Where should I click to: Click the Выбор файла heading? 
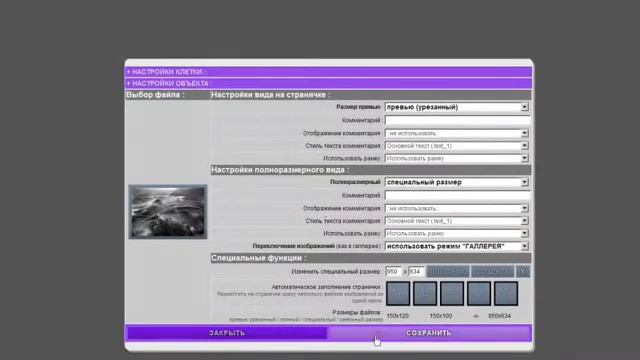pos(155,95)
